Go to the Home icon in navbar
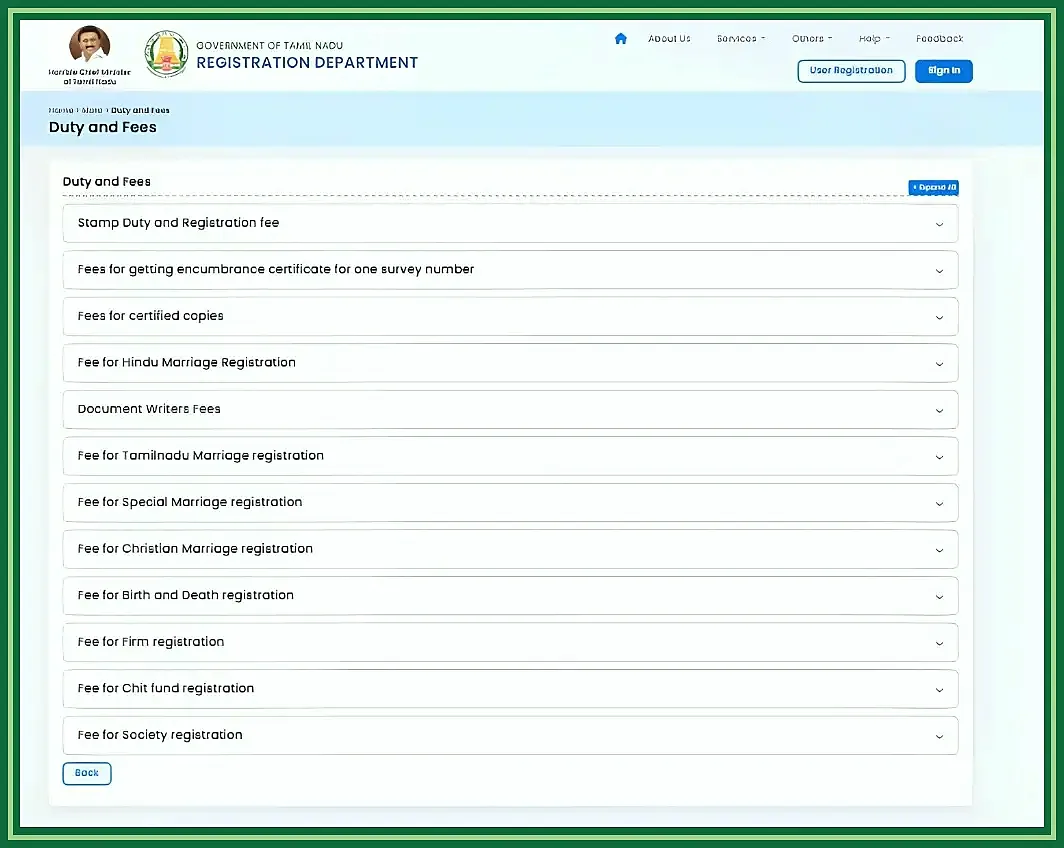The height and width of the screenshot is (848, 1064). (x=620, y=39)
